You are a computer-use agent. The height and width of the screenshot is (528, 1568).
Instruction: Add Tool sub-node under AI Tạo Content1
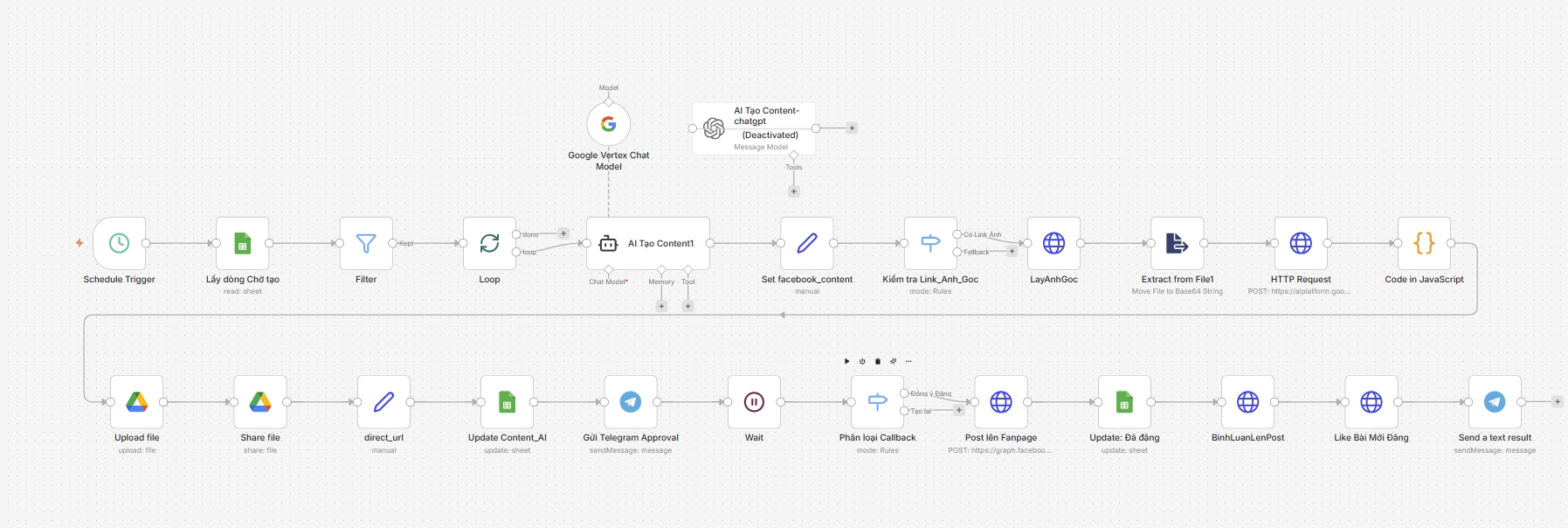(x=688, y=306)
